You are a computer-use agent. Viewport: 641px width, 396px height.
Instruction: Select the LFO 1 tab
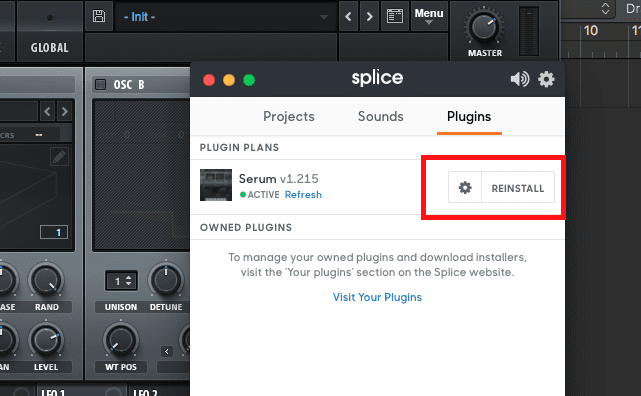tap(53, 392)
